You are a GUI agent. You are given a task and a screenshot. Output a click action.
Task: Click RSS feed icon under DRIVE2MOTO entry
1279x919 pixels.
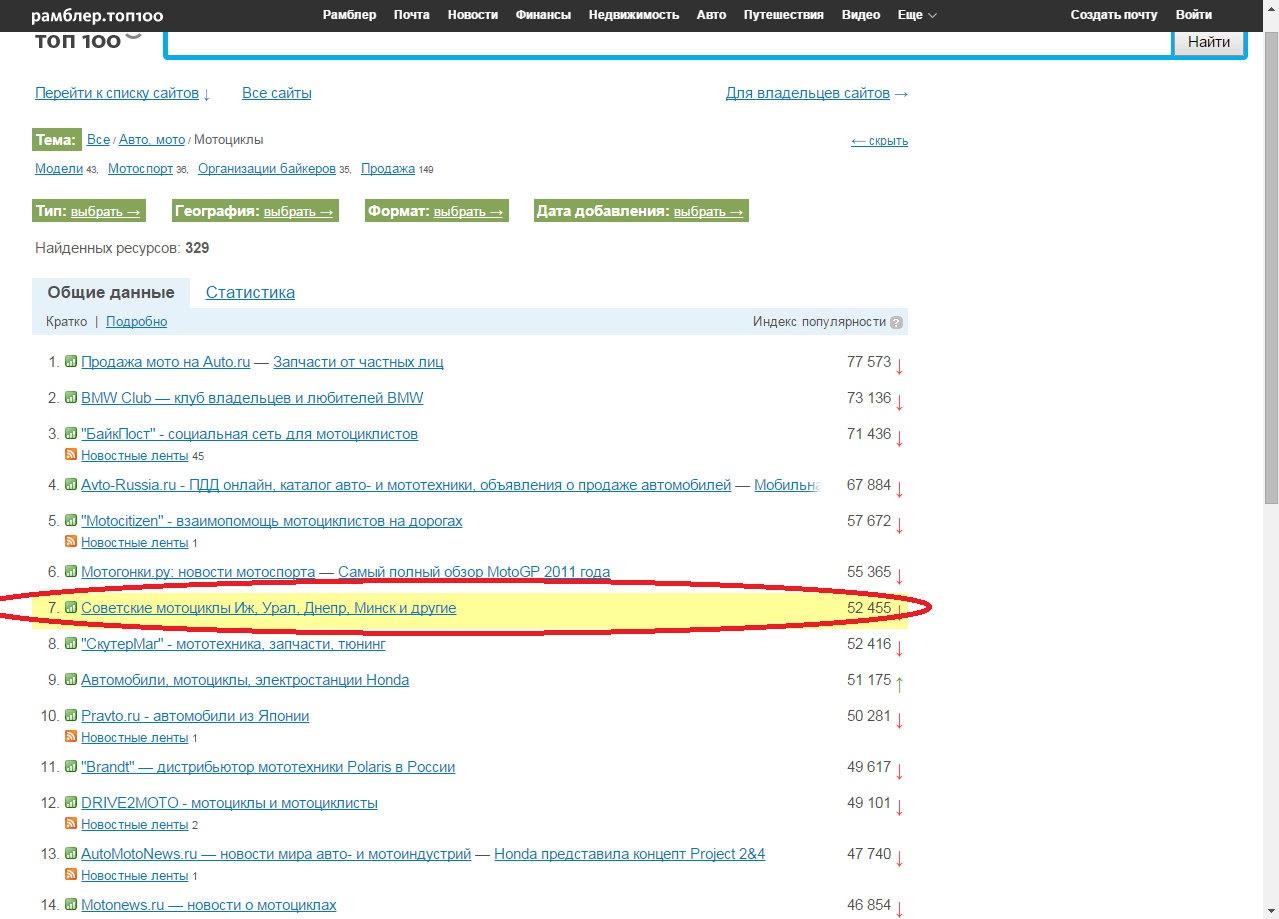[x=71, y=824]
